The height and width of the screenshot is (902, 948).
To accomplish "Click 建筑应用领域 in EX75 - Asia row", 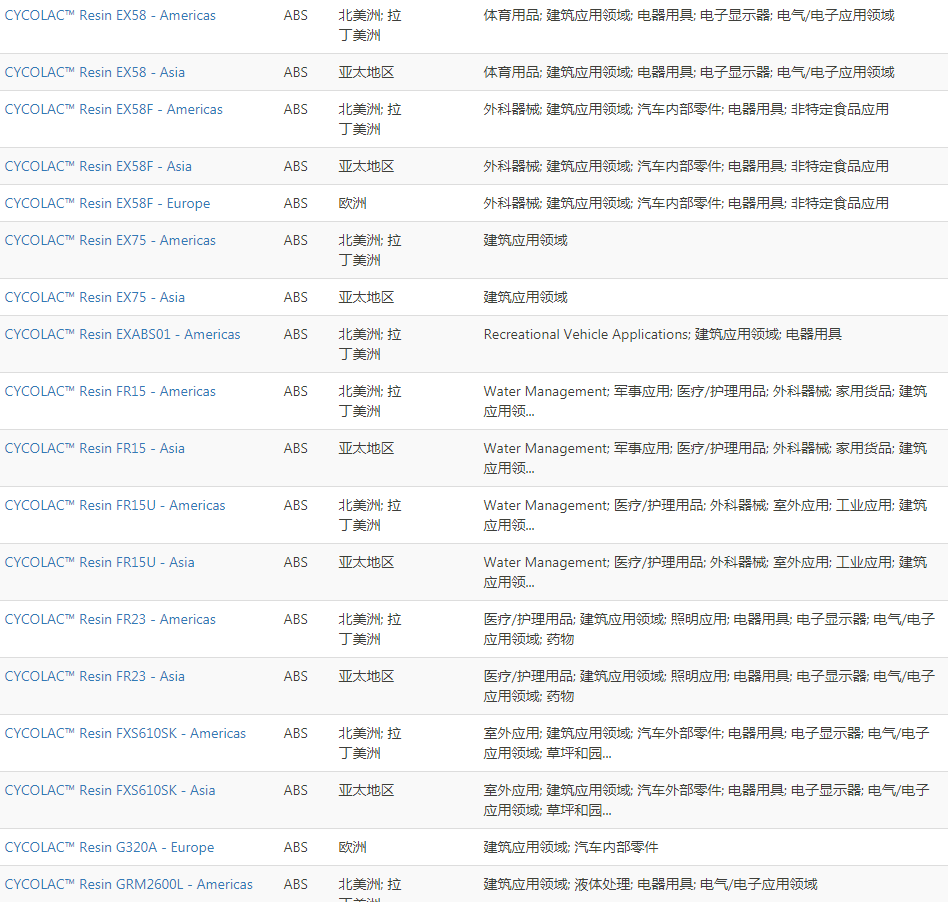I will [x=525, y=297].
